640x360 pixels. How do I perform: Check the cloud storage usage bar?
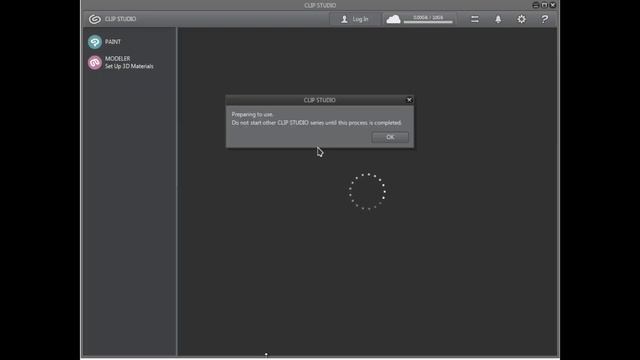[x=428, y=22]
